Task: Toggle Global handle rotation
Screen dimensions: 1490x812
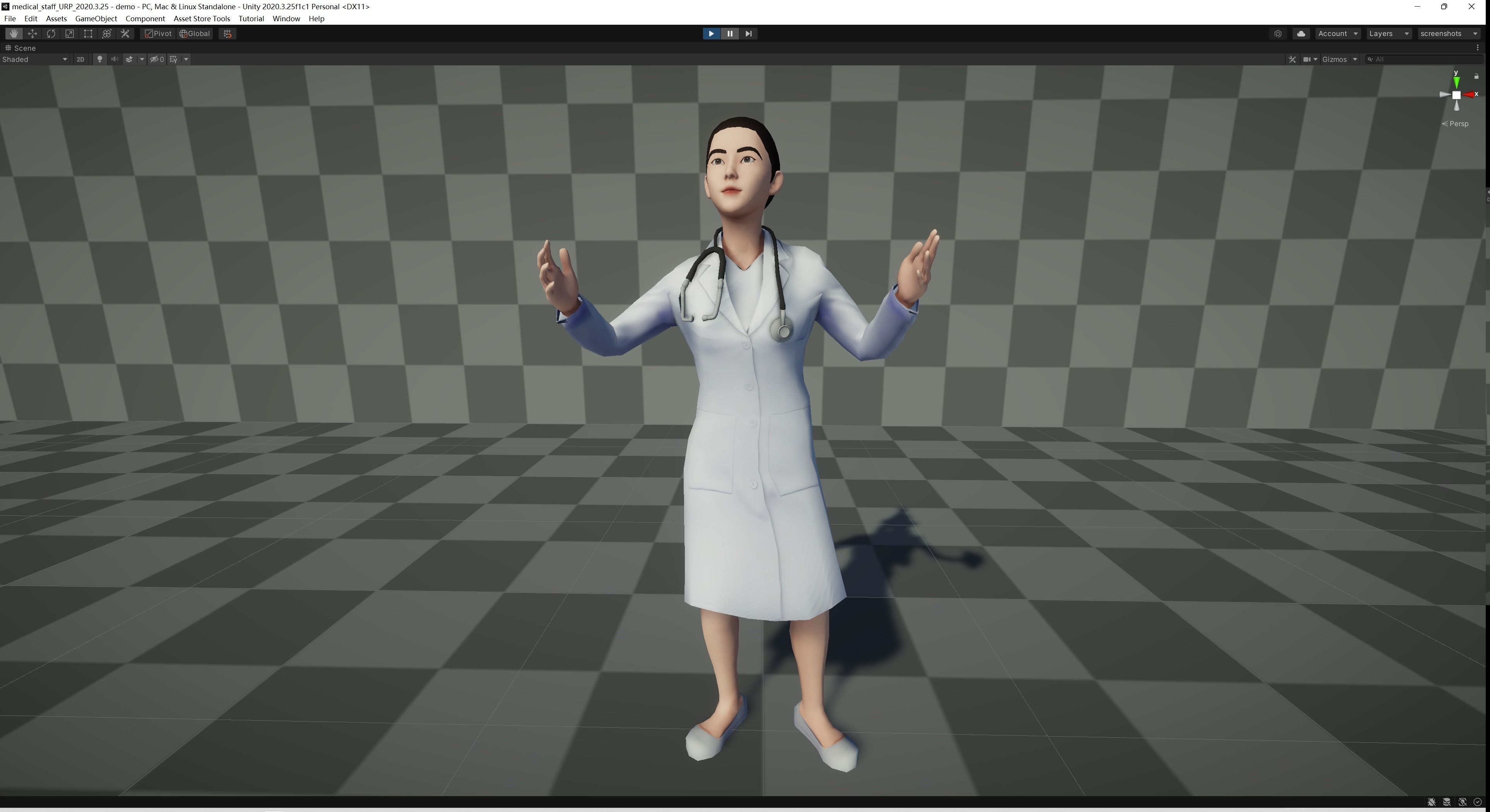Action: click(195, 34)
